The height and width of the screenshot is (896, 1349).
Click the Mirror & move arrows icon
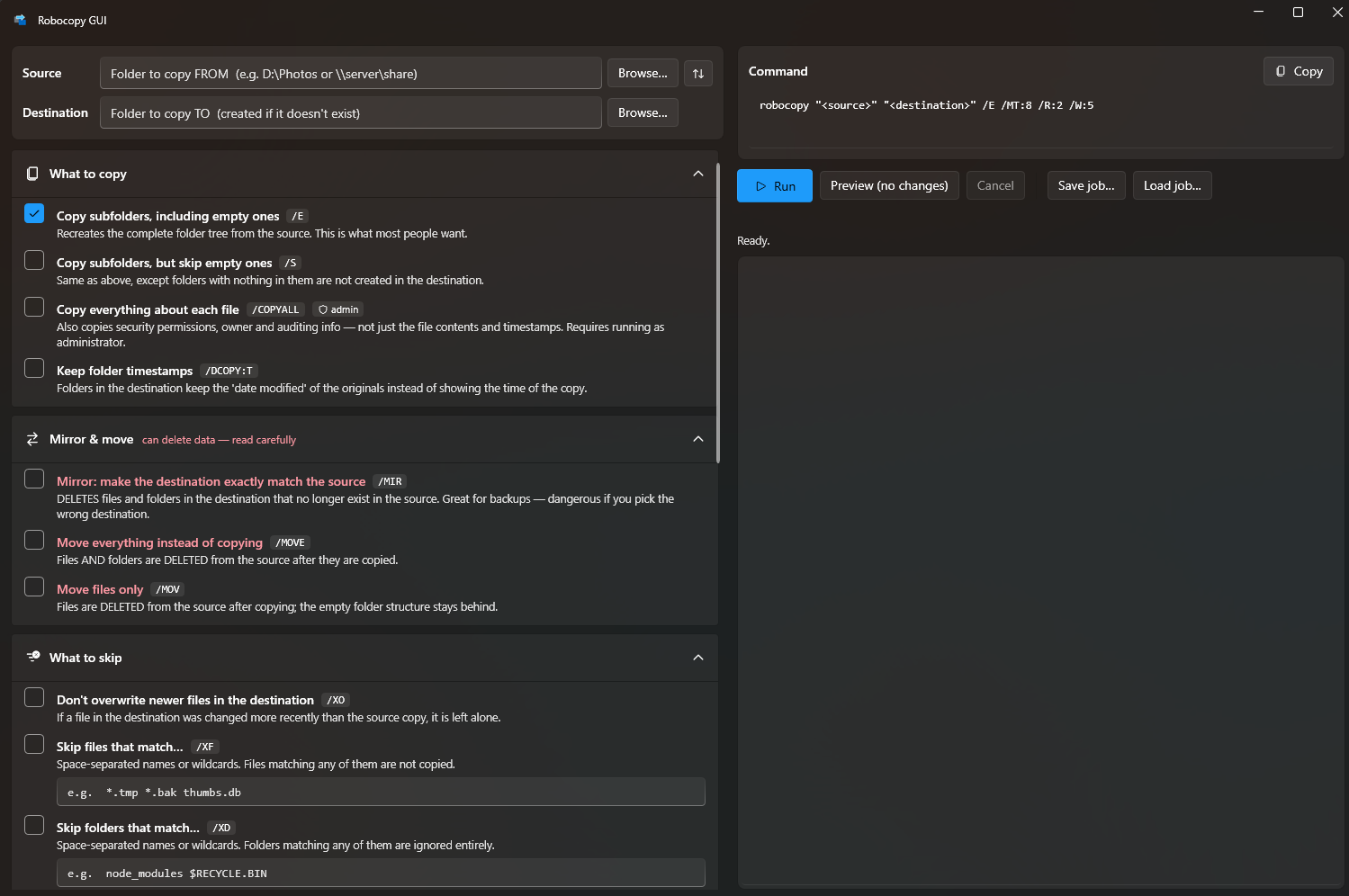coord(32,439)
